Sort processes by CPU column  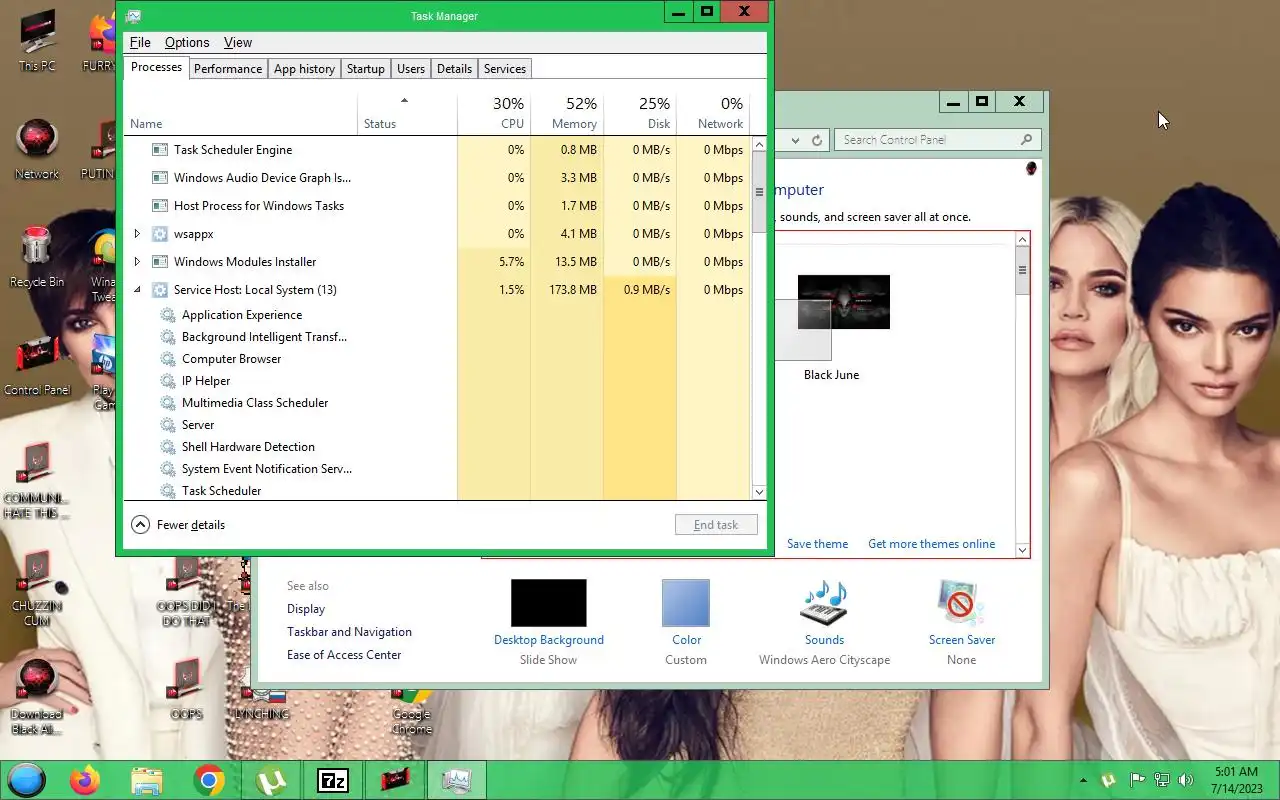point(494,113)
